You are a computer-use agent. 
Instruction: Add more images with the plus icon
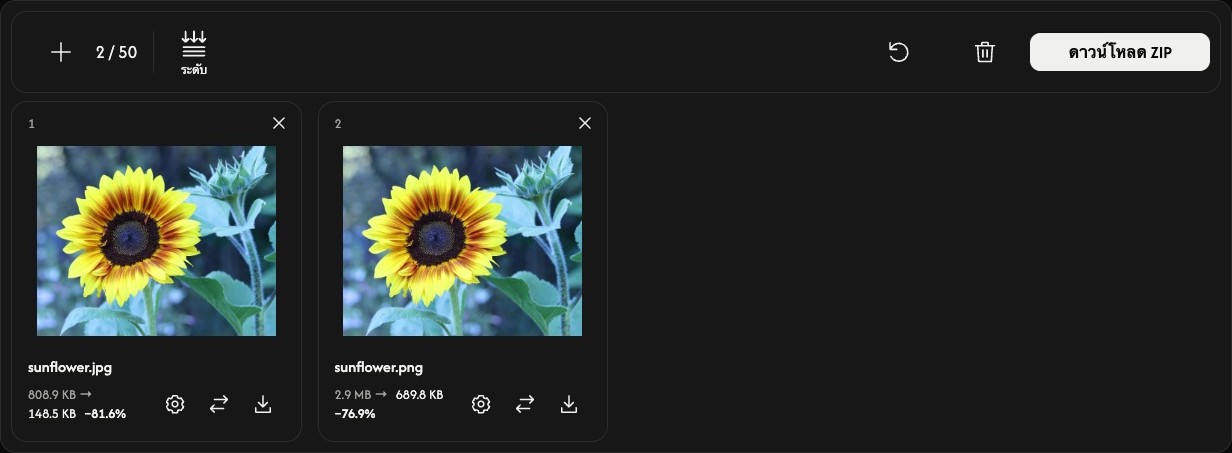click(61, 52)
